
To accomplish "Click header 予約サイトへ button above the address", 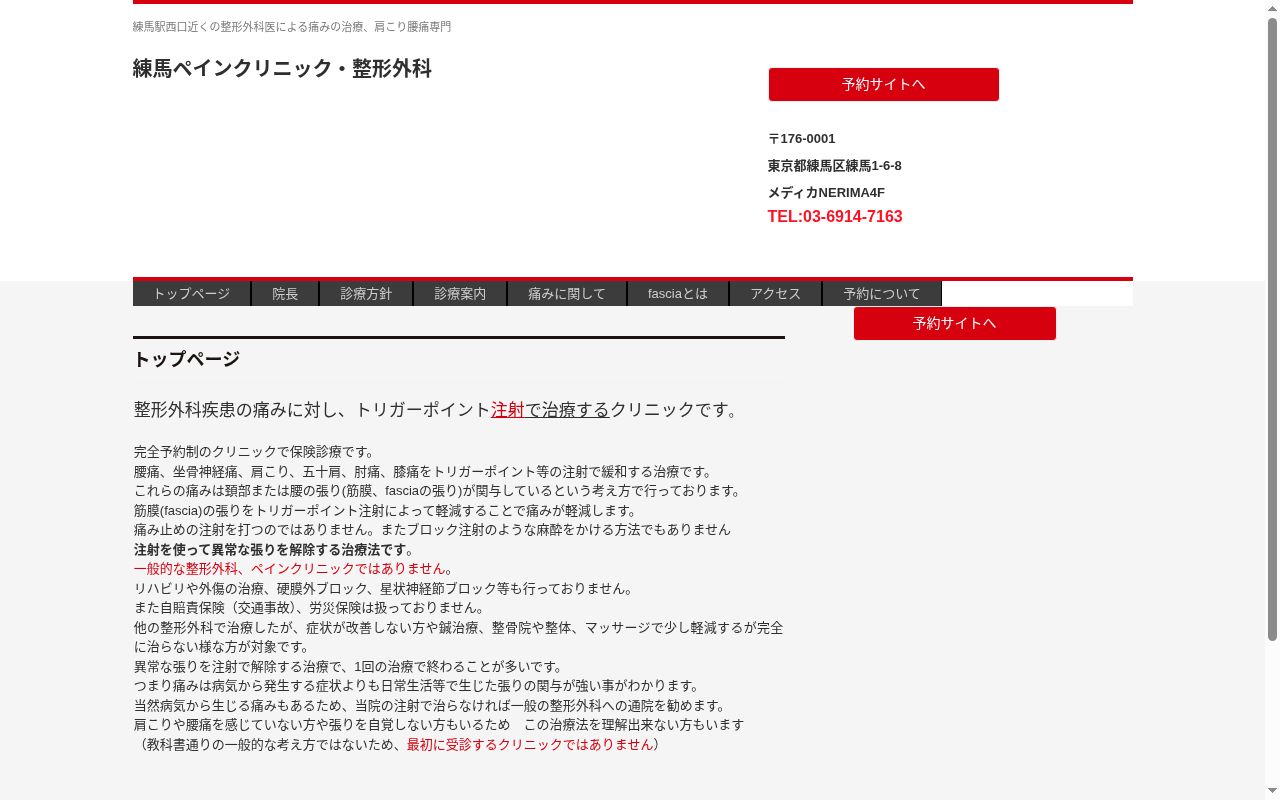I will click(x=884, y=84).
